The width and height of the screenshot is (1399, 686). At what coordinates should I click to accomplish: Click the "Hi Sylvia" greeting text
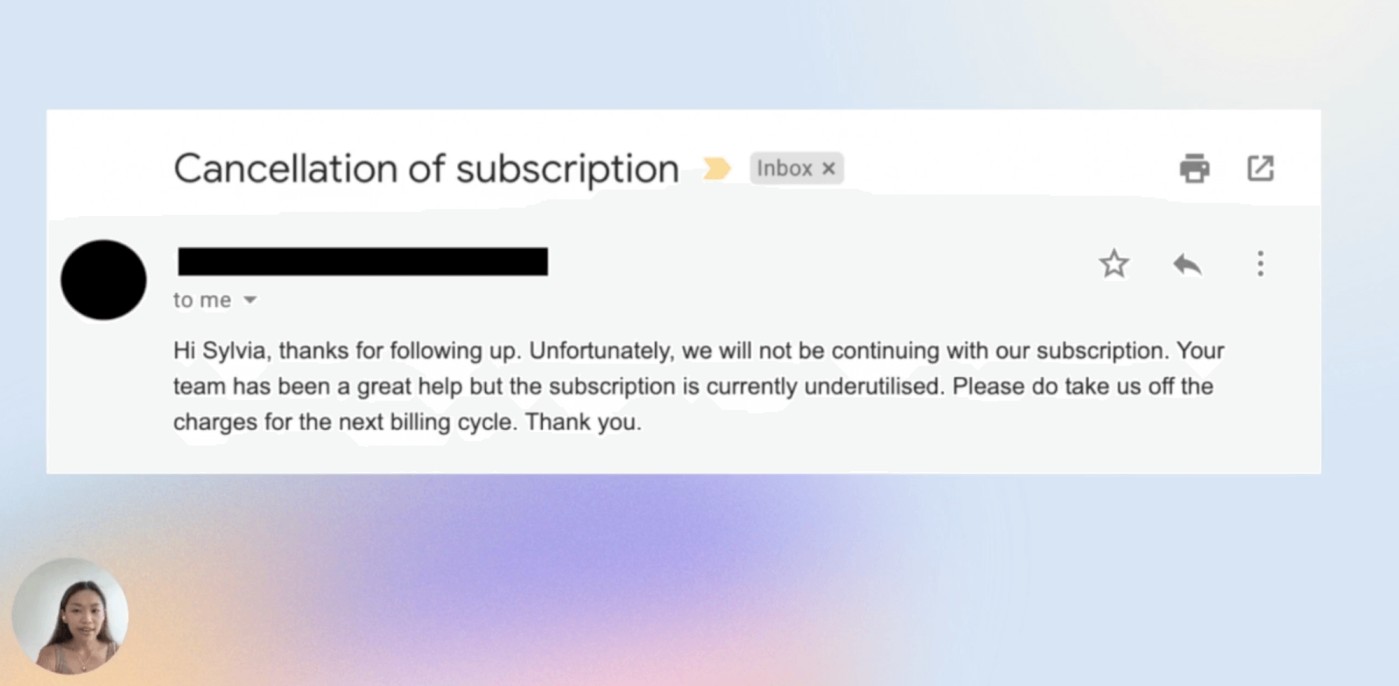click(x=221, y=351)
